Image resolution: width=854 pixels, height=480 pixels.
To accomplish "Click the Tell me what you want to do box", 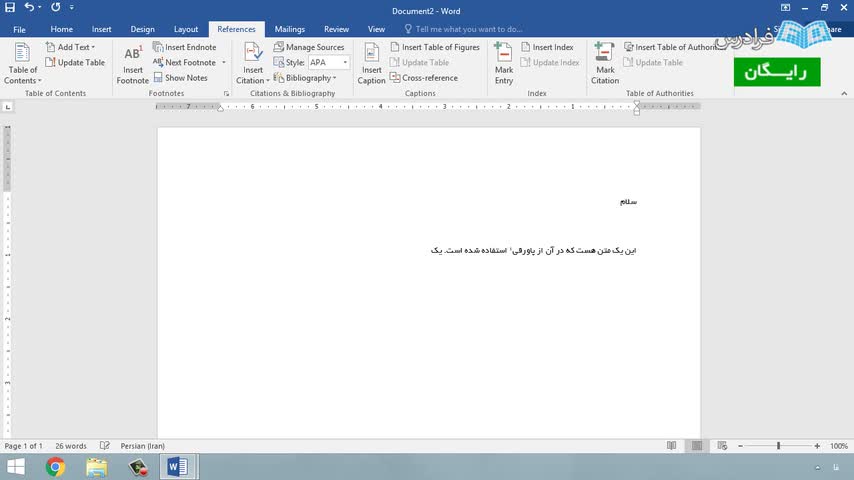I will pyautogui.click(x=463, y=29).
